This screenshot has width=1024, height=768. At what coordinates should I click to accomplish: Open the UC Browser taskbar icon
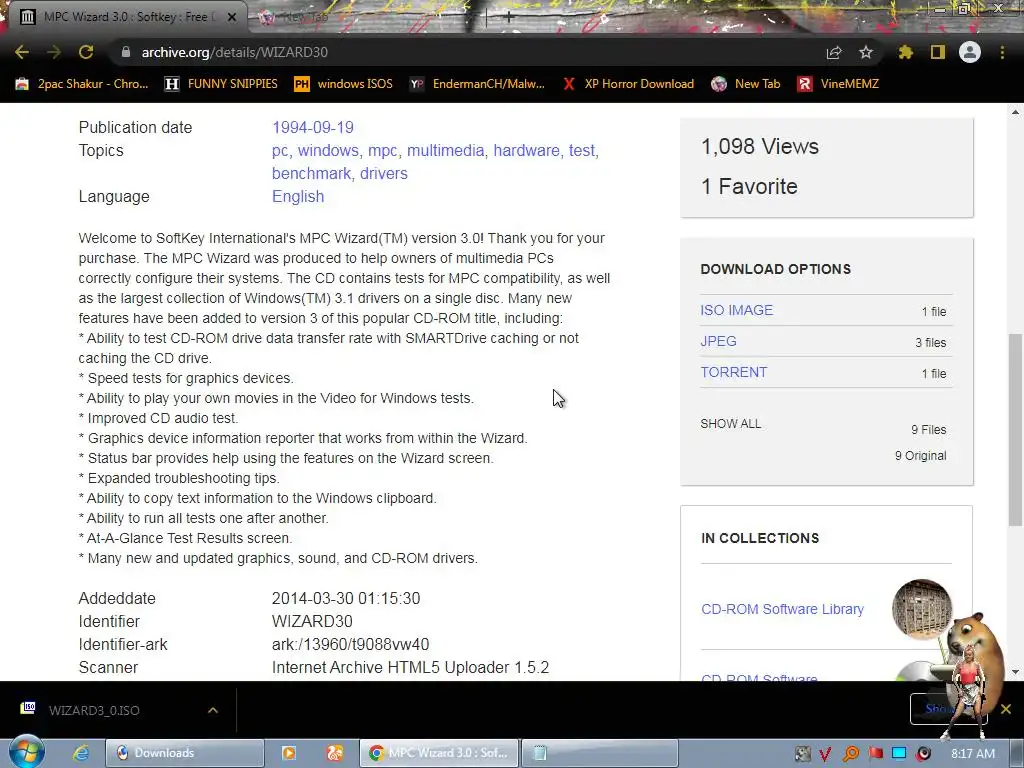pyautogui.click(x=335, y=753)
